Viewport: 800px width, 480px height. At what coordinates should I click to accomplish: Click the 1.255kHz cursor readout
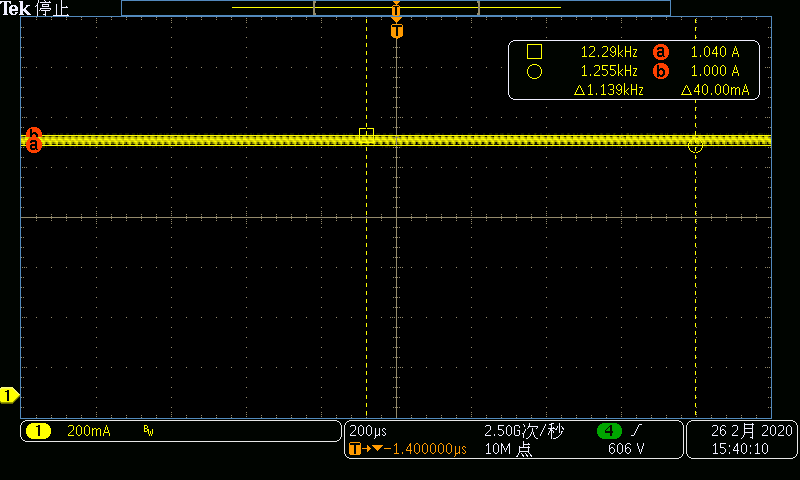pyautogui.click(x=609, y=71)
